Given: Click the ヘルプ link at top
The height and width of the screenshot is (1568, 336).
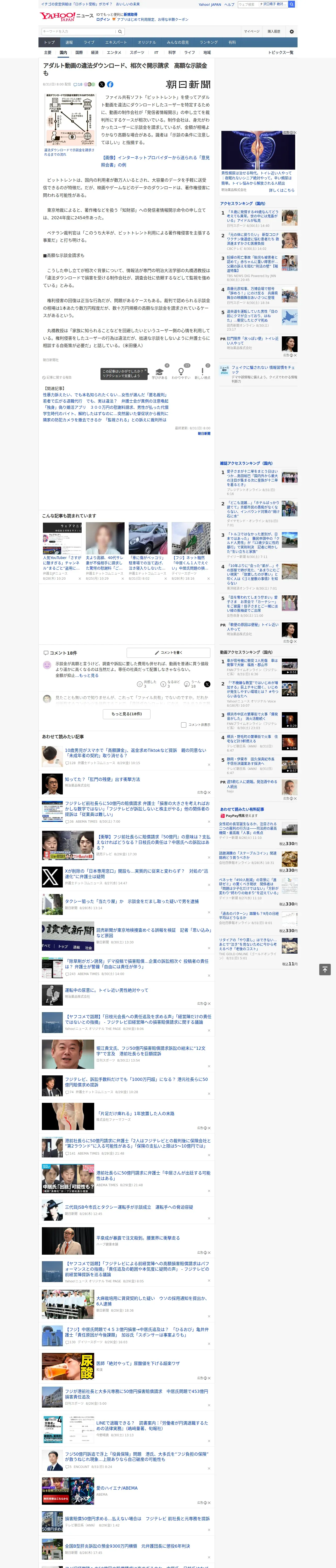Looking at the screenshot, I should coord(229,4).
